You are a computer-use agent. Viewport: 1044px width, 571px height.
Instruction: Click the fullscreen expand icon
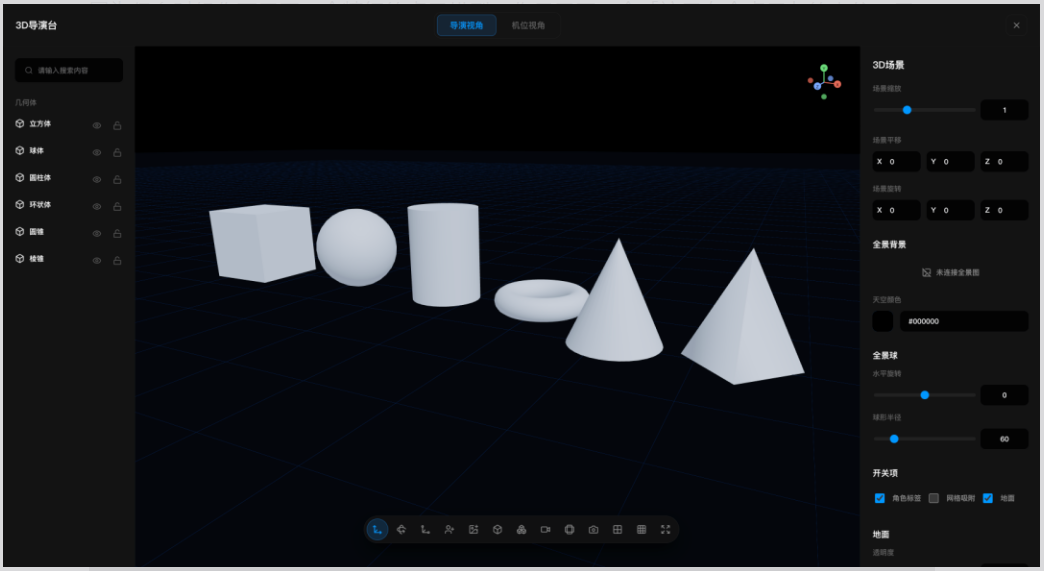pos(665,530)
